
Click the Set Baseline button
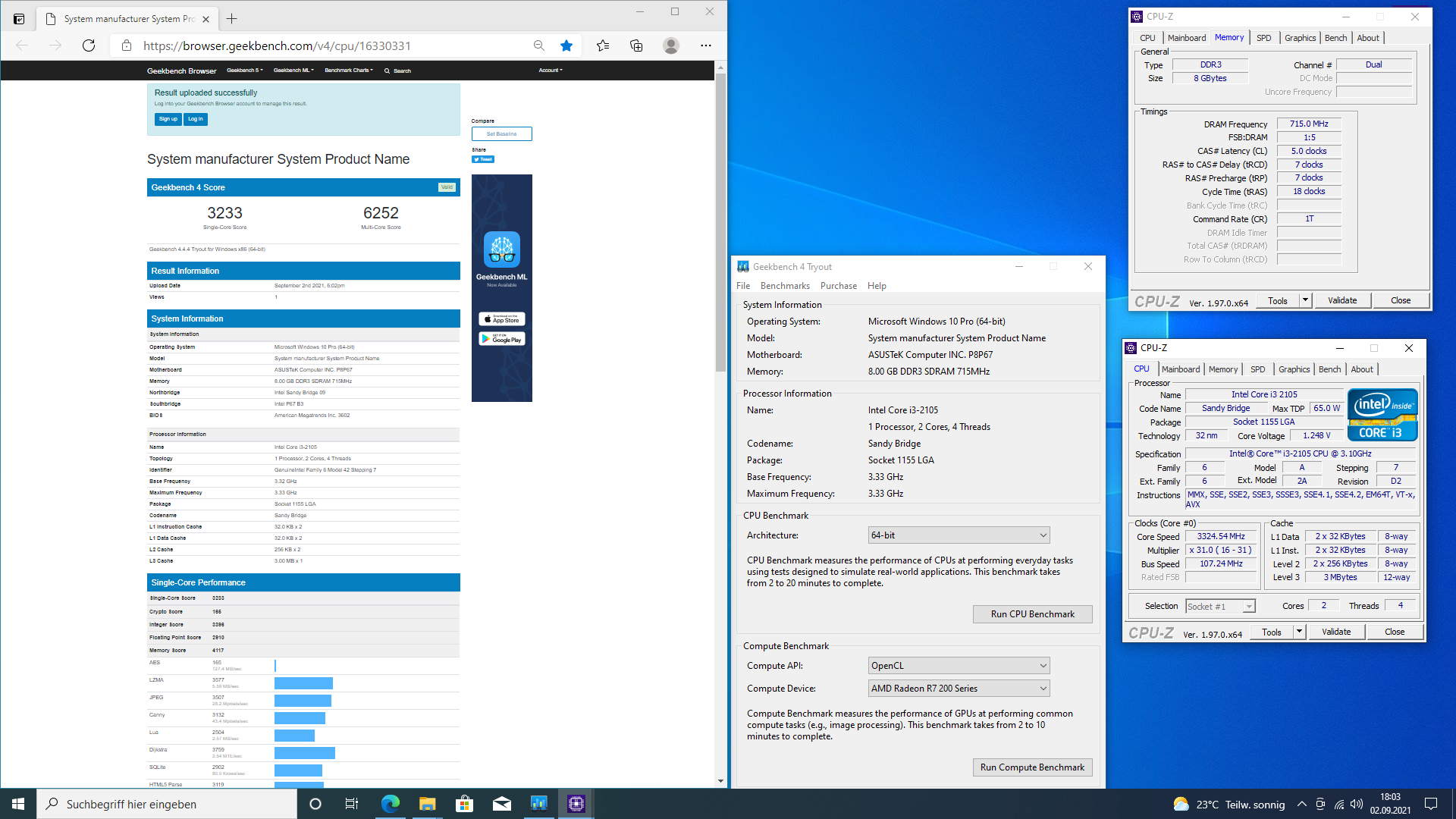(x=502, y=133)
